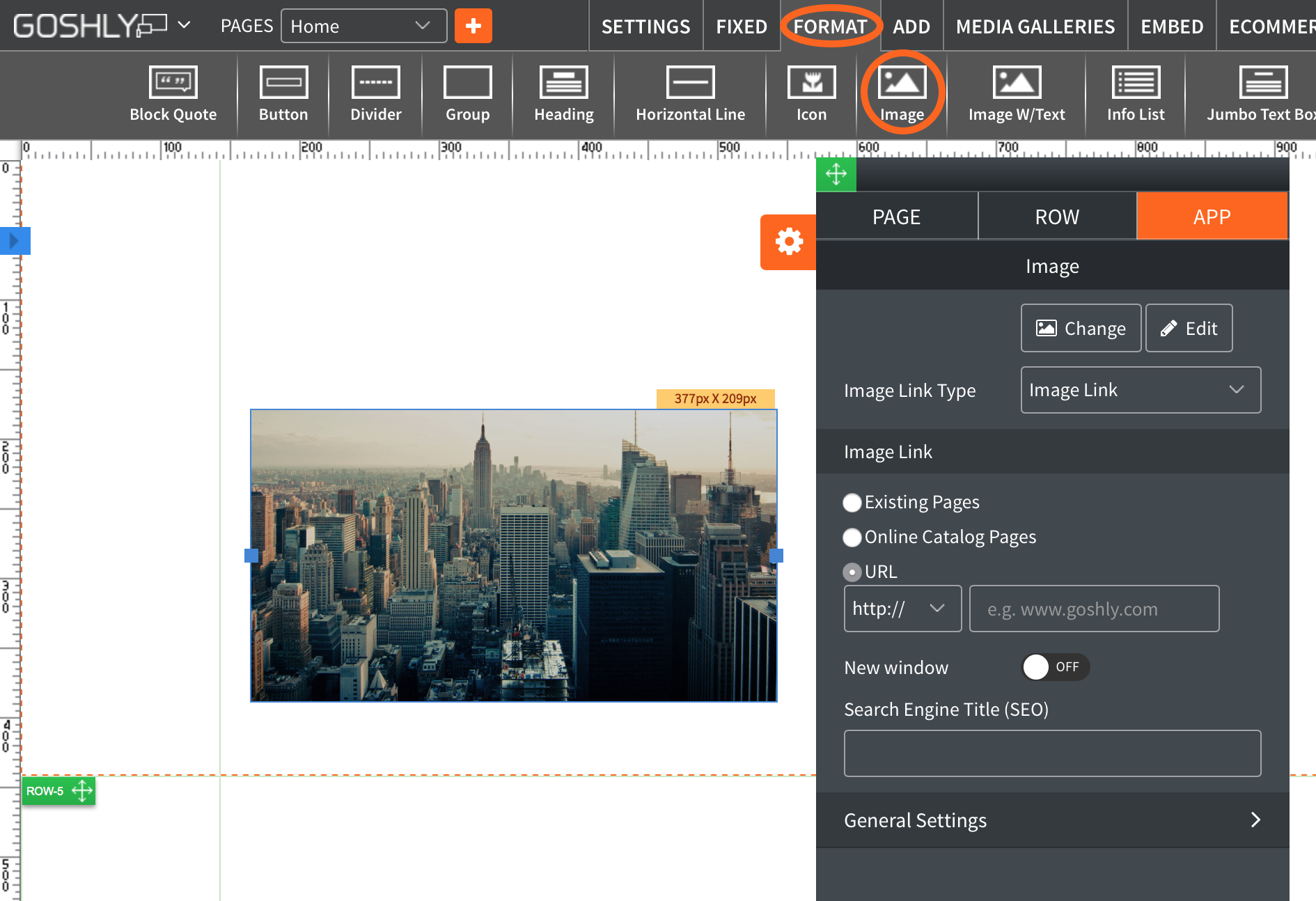Select the Existing Pages radio option
The height and width of the screenshot is (901, 1316).
coord(852,503)
